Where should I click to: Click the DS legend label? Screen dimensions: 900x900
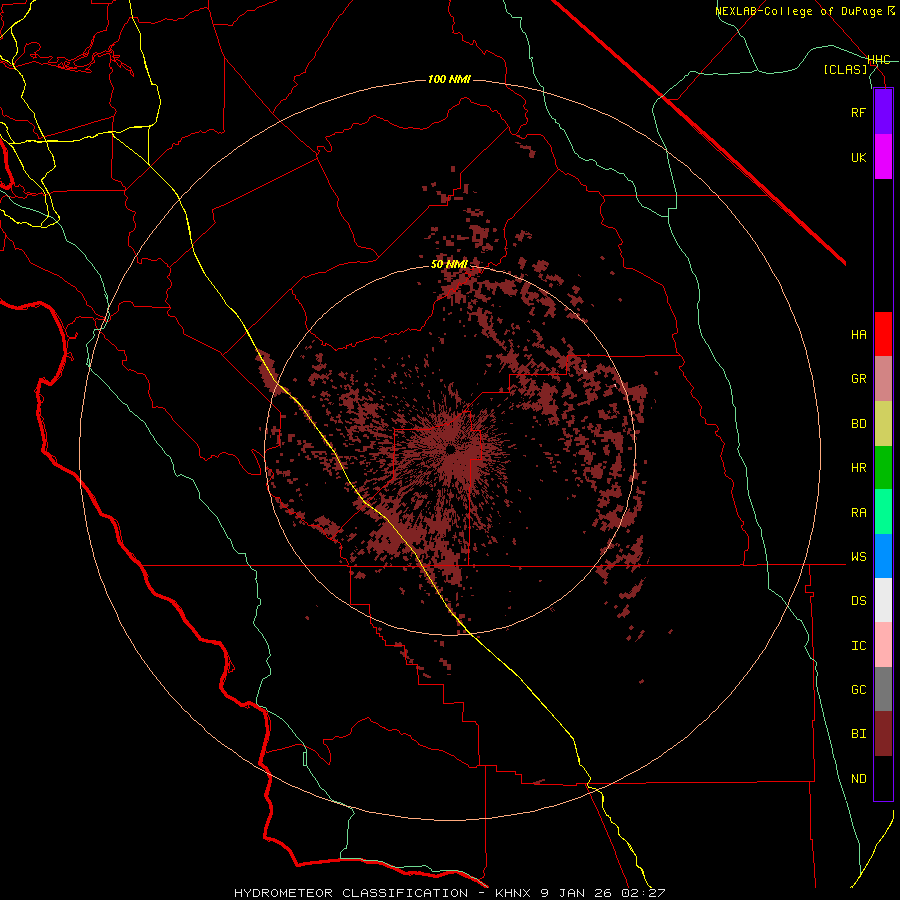point(858,601)
